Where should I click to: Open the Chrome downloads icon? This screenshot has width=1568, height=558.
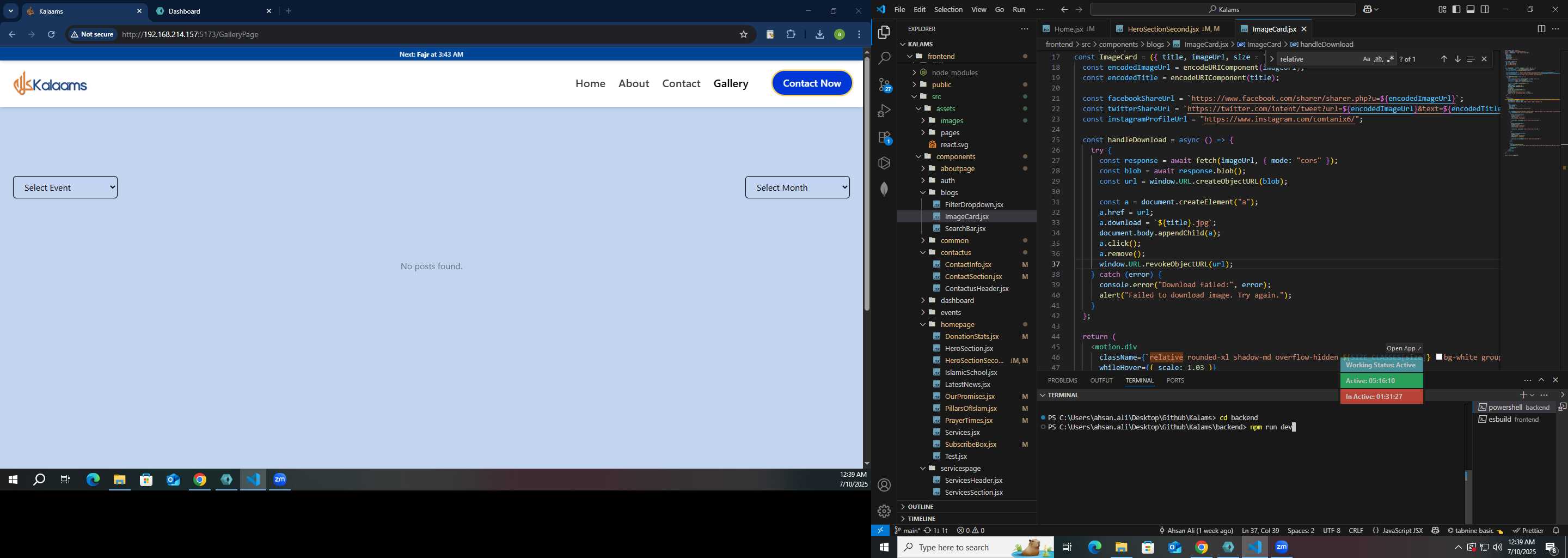(819, 35)
